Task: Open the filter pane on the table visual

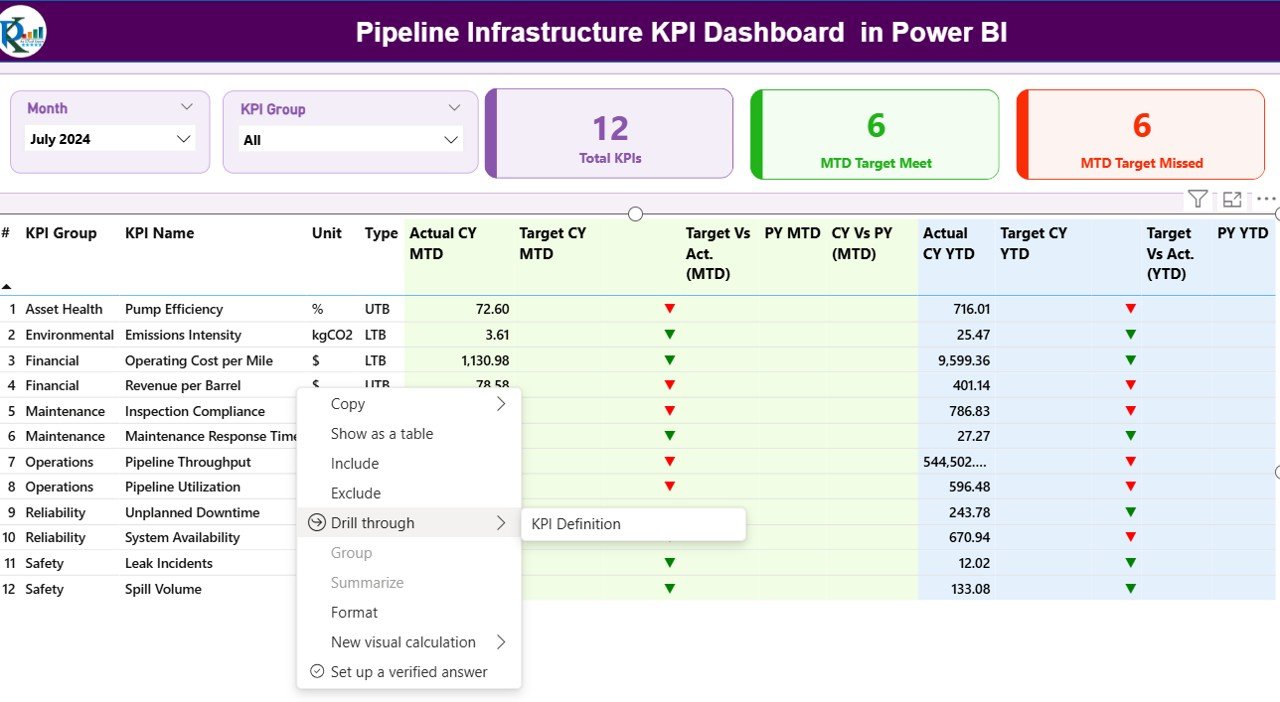Action: click(1197, 199)
